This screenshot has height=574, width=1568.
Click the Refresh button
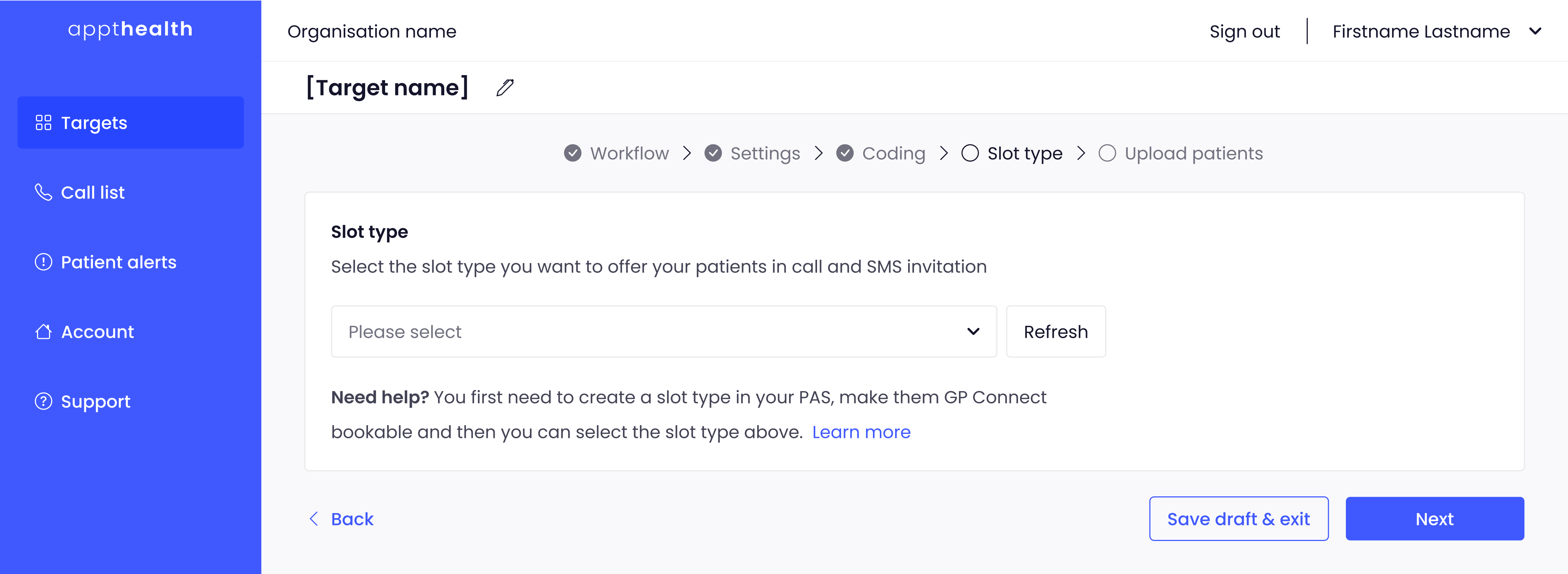[x=1055, y=332]
